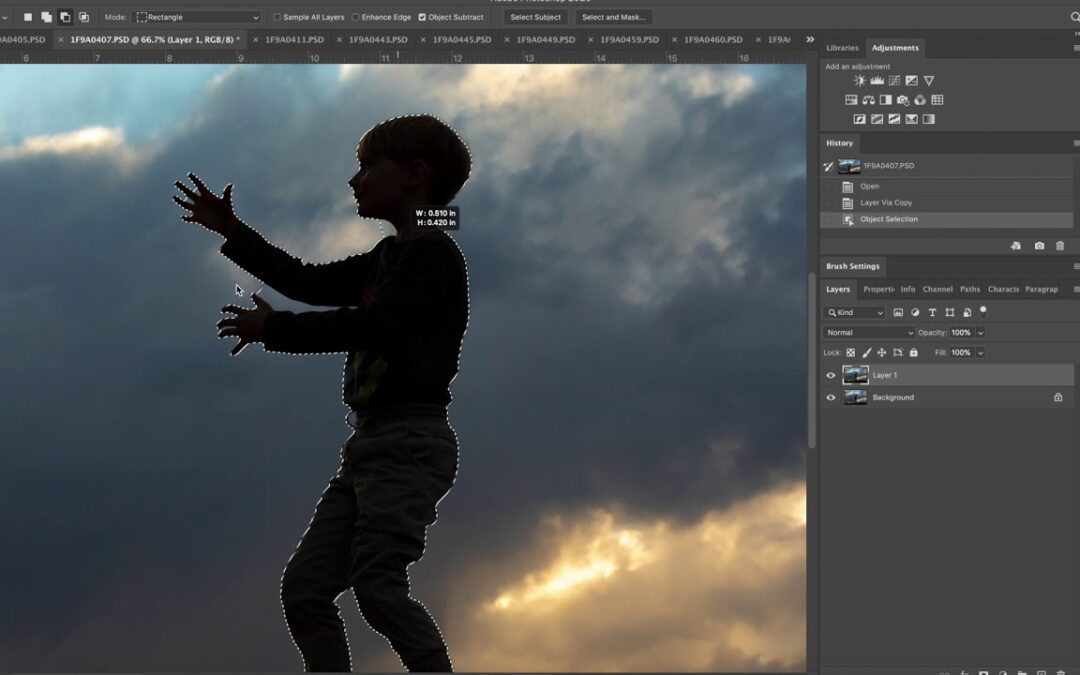The height and width of the screenshot is (675, 1080).
Task: Filter layers by pixel layers
Action: (898, 313)
